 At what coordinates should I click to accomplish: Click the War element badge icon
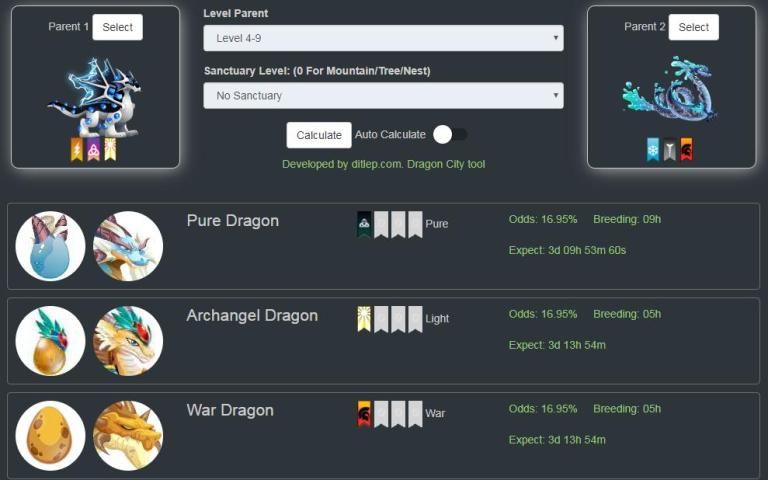point(364,414)
